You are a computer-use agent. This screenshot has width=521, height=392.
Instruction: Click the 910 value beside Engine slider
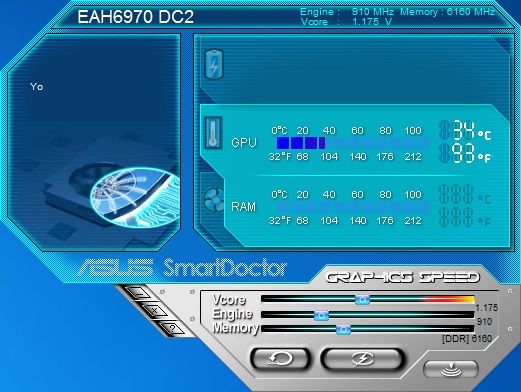(x=484, y=322)
